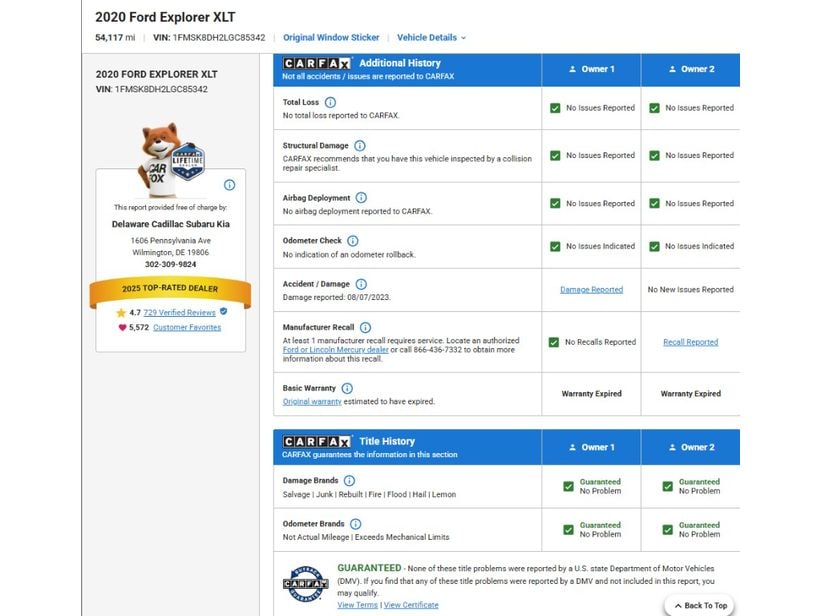Viewport: 822px width, 616px height.
Task: Open the Odometer Brands info icon
Action: click(x=355, y=524)
